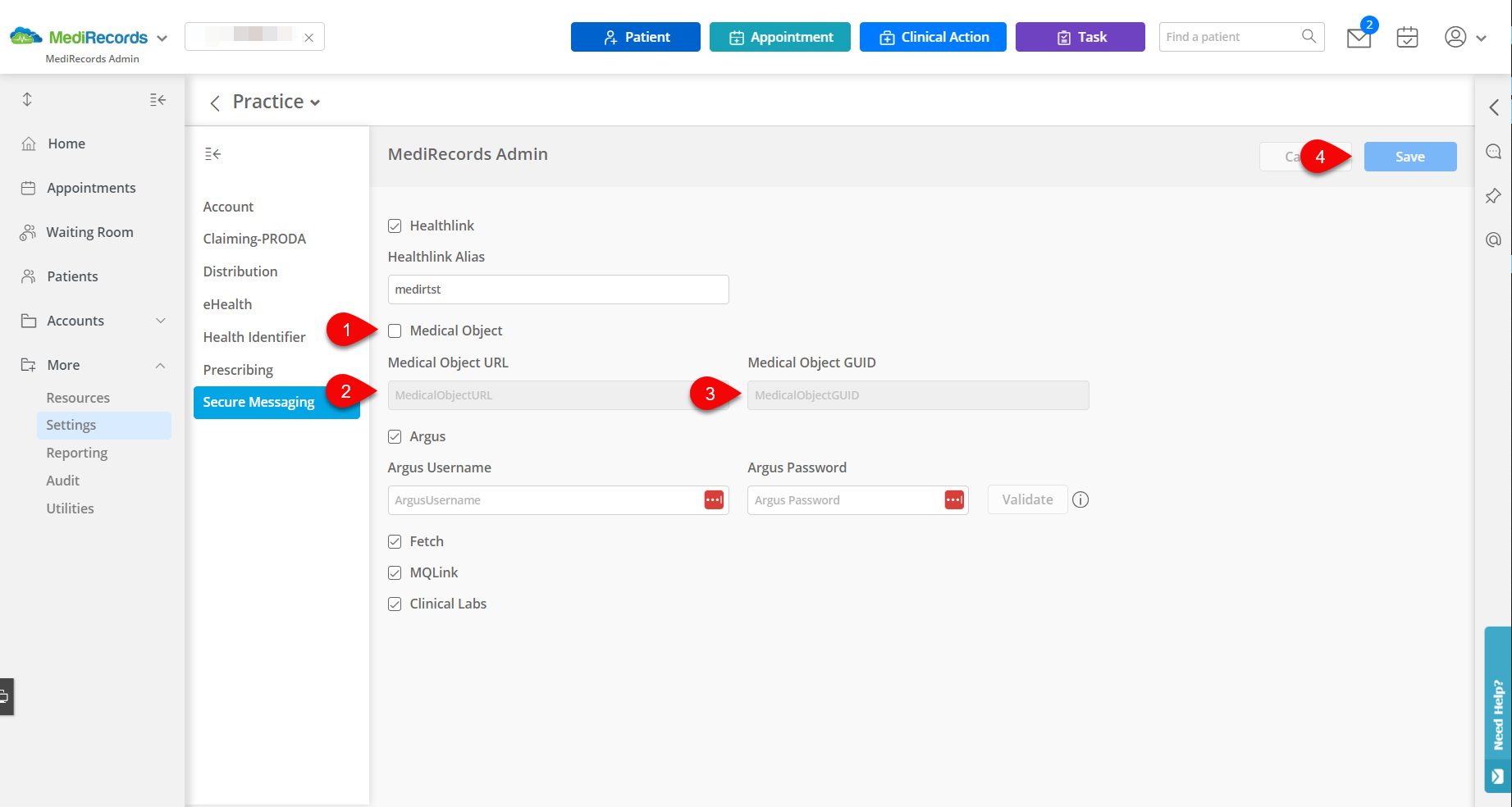This screenshot has height=807, width=1512.
Task: Go back using the Practice arrow
Action: pos(215,103)
